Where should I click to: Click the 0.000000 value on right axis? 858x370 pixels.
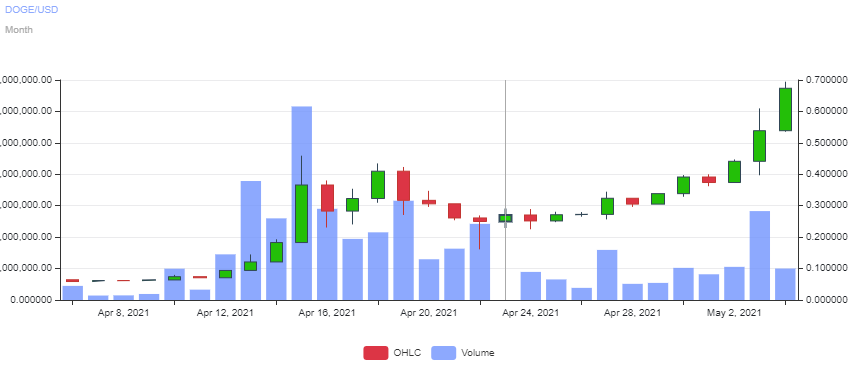[826, 300]
